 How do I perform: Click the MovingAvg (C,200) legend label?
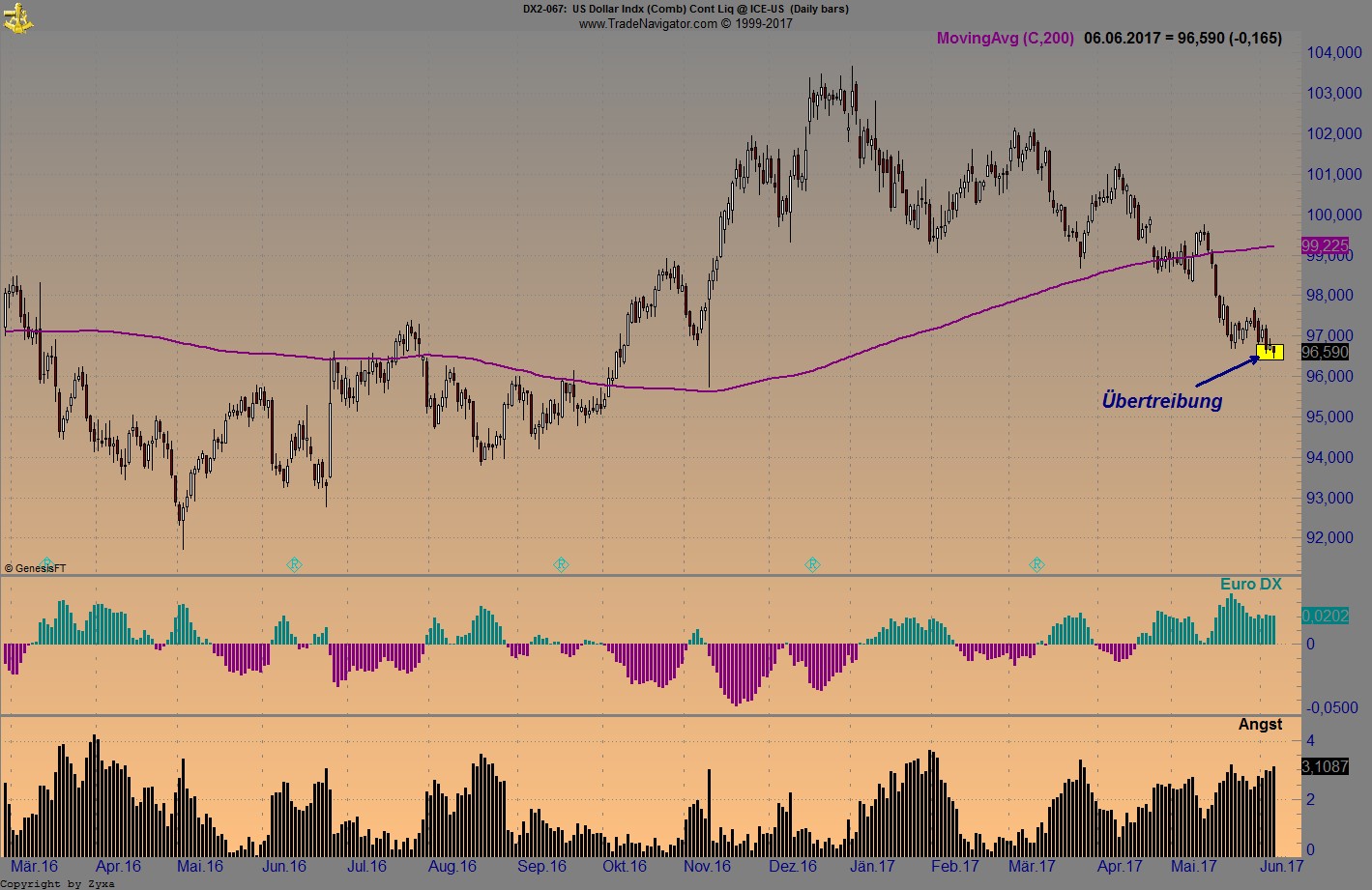pyautogui.click(x=1005, y=39)
